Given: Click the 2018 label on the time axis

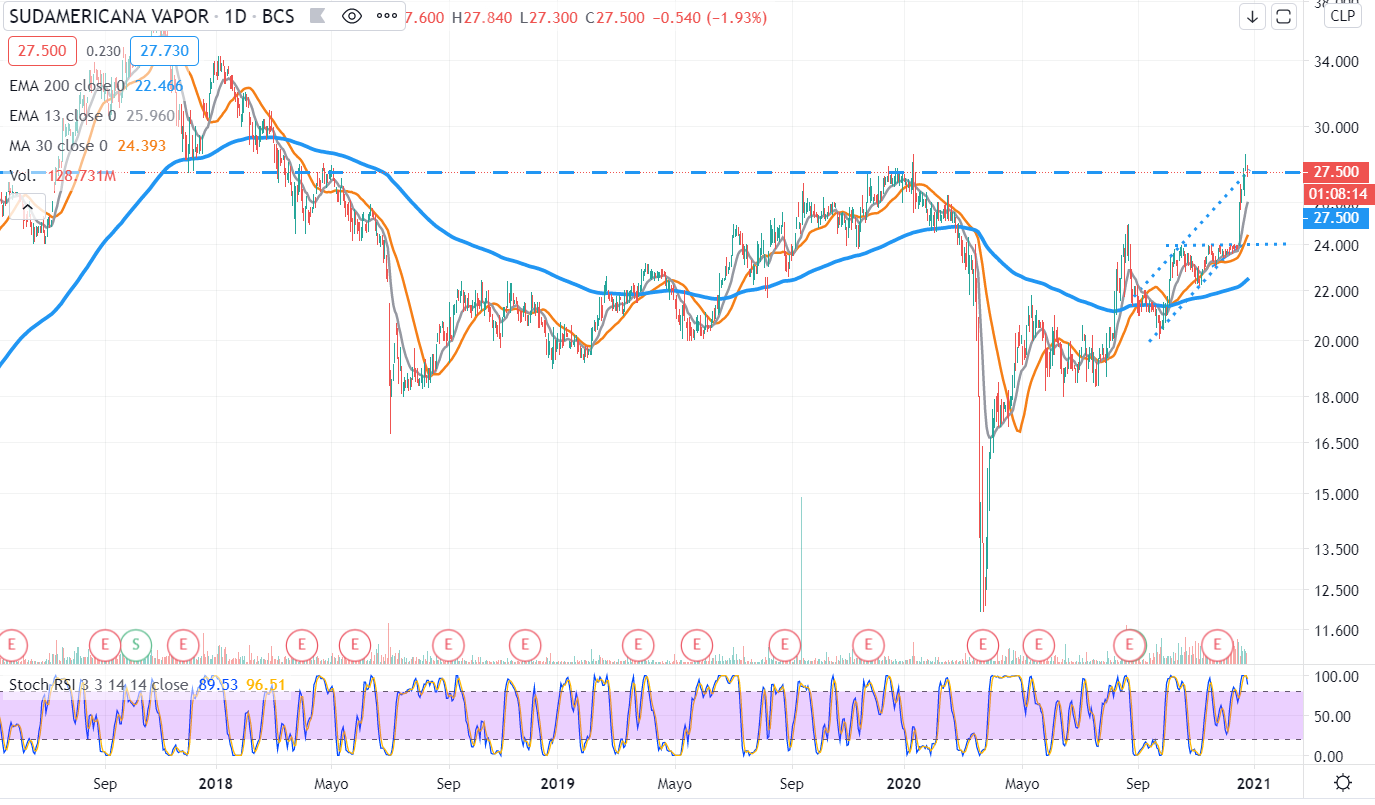Looking at the screenshot, I should [x=216, y=783].
